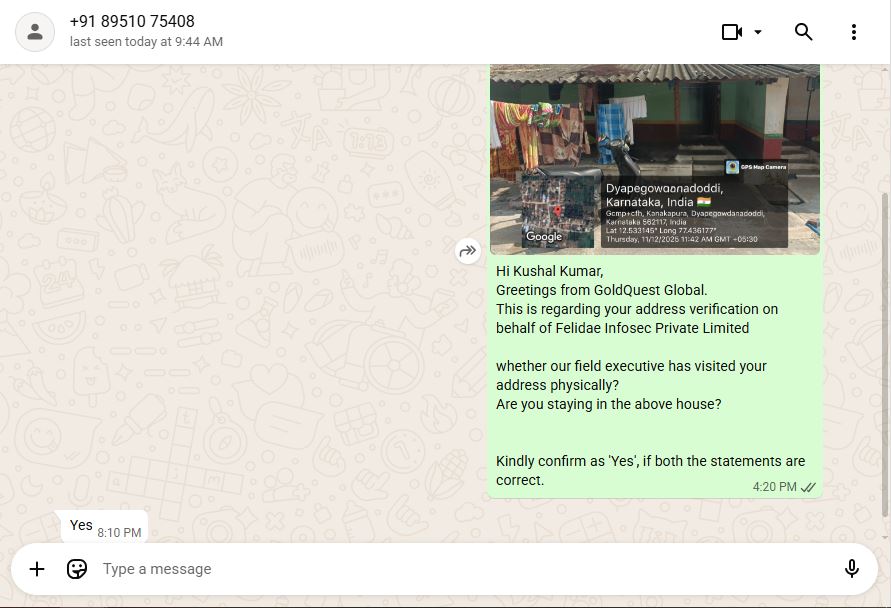
Task: Select the received 'Yes' message bubble
Action: click(104, 527)
